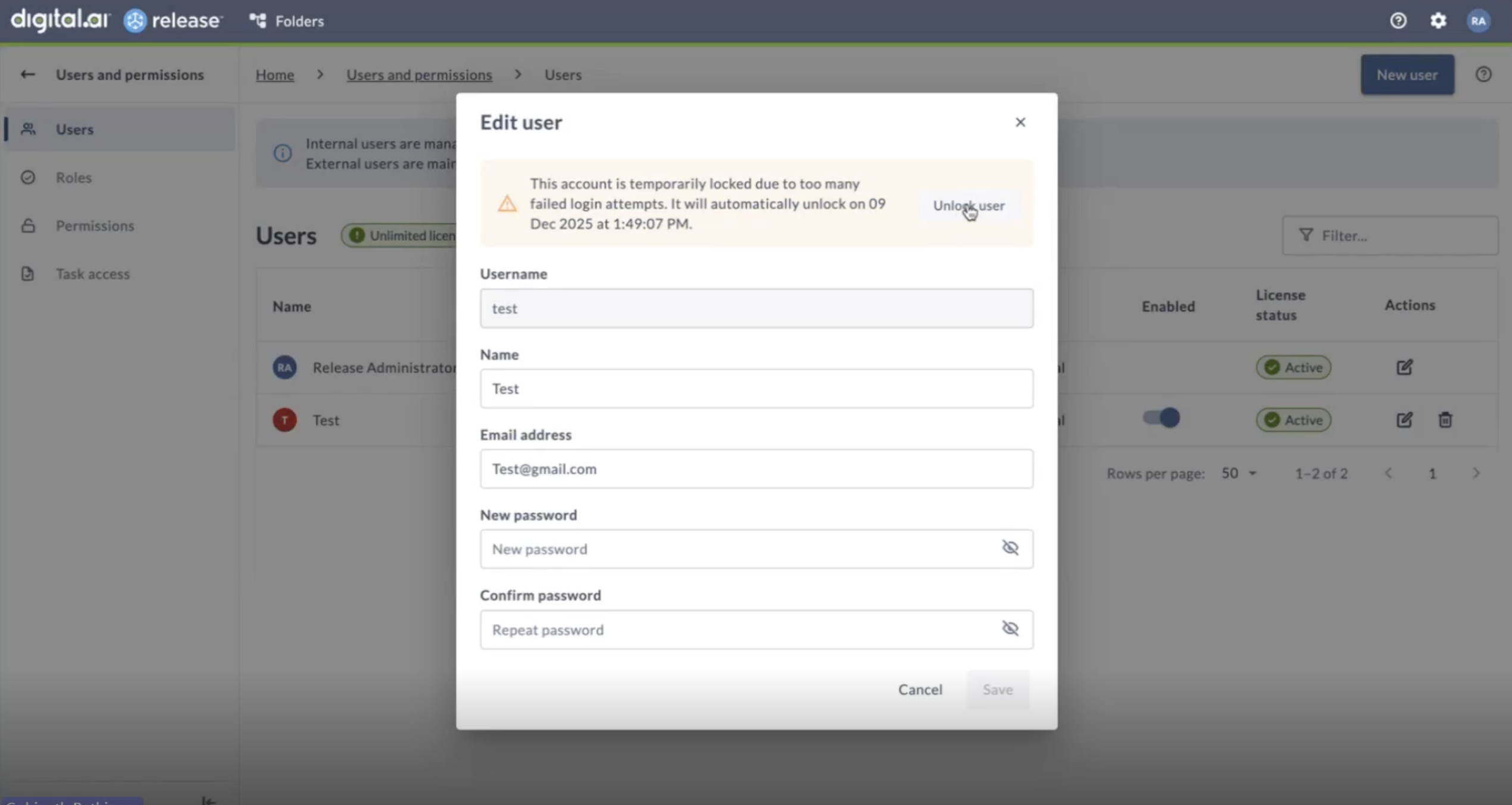1512x805 pixels.
Task: Open the Rows per page dropdown
Action: click(x=1238, y=473)
